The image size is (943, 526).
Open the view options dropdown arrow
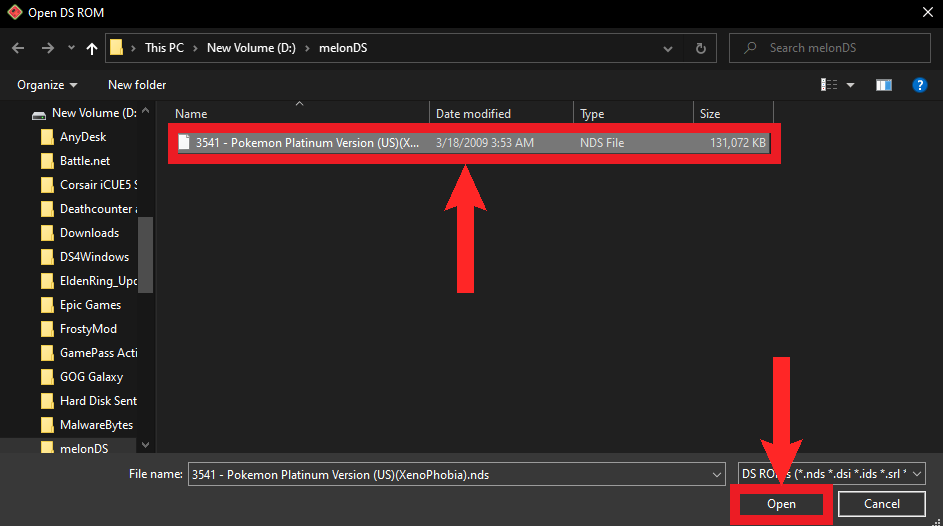(x=850, y=85)
